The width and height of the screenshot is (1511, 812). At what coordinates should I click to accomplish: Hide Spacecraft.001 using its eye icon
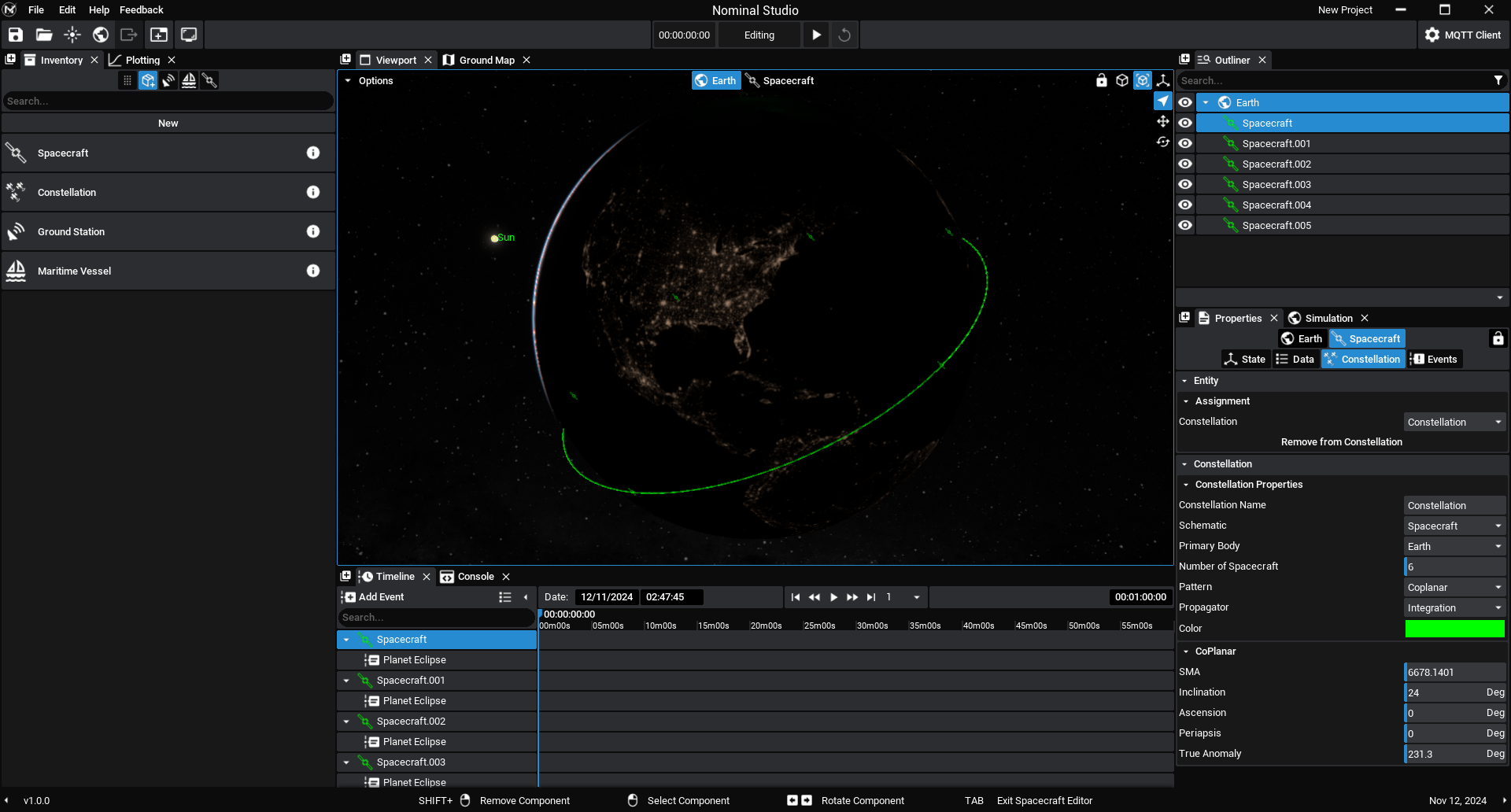(x=1185, y=143)
